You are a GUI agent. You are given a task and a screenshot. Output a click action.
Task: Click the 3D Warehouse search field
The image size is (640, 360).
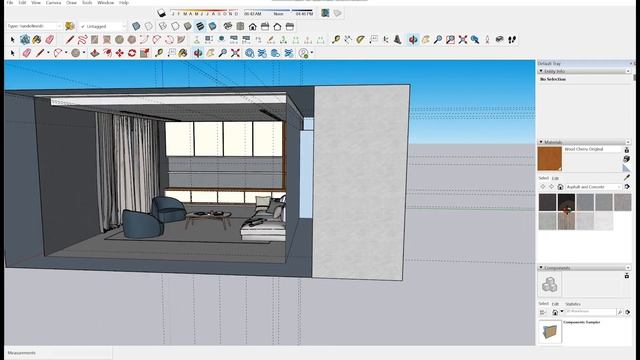[590, 312]
